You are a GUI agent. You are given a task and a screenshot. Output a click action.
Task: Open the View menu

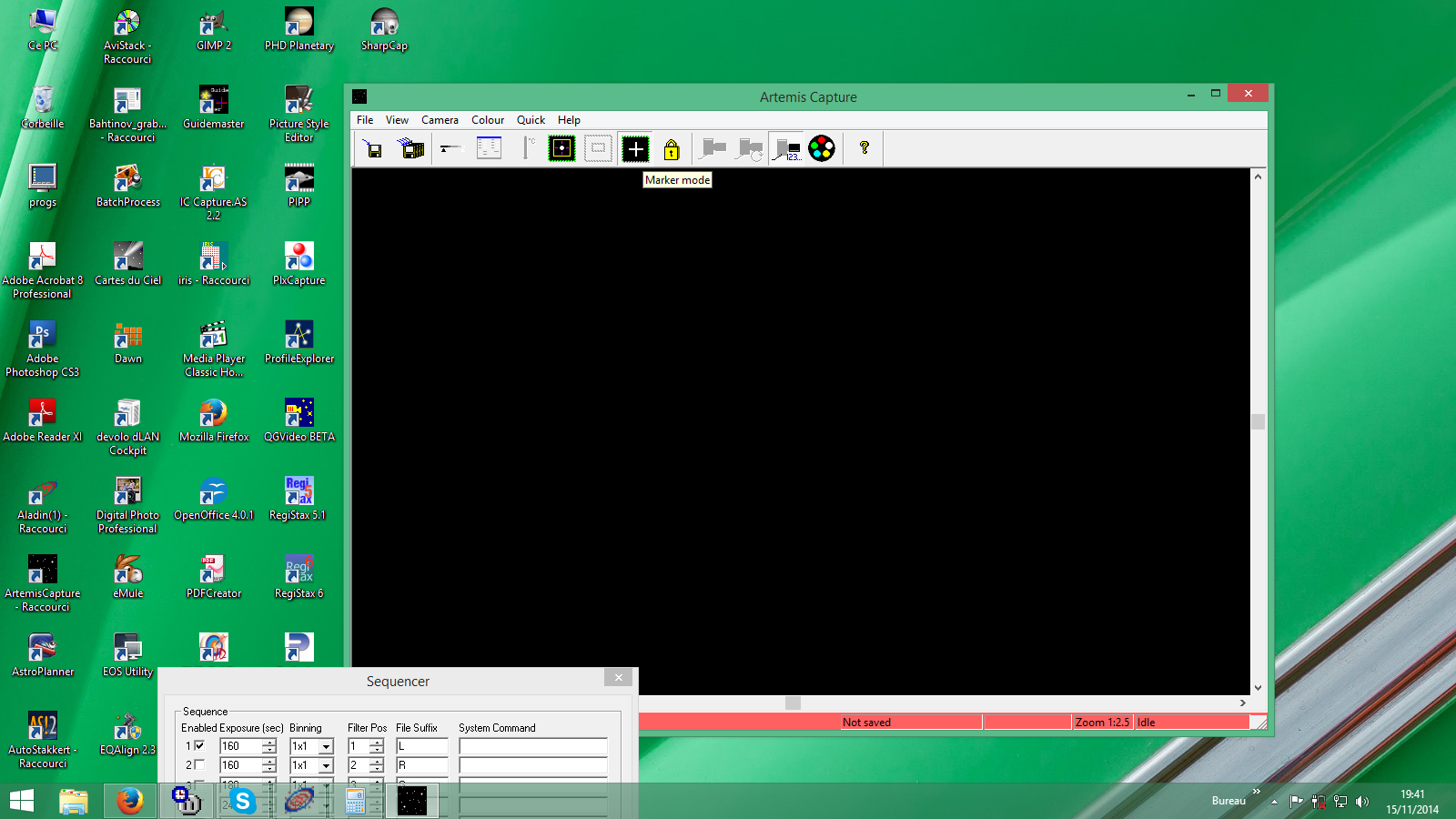[x=397, y=120]
